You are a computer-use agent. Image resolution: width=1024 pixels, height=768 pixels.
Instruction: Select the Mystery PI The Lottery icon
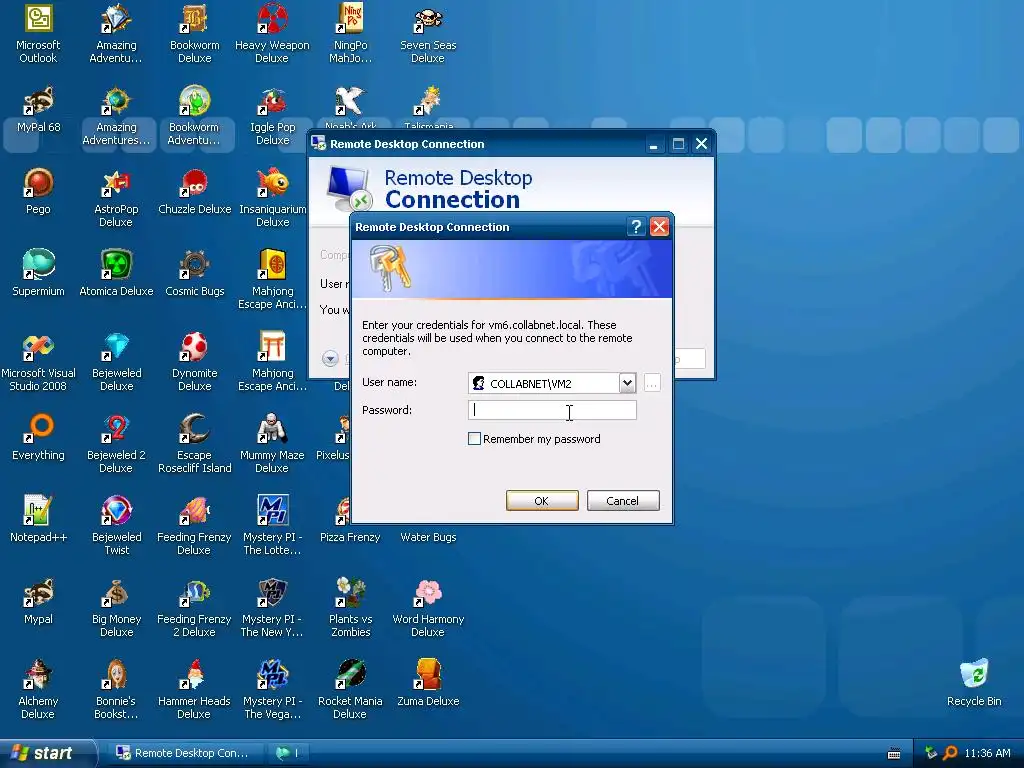pos(272,526)
